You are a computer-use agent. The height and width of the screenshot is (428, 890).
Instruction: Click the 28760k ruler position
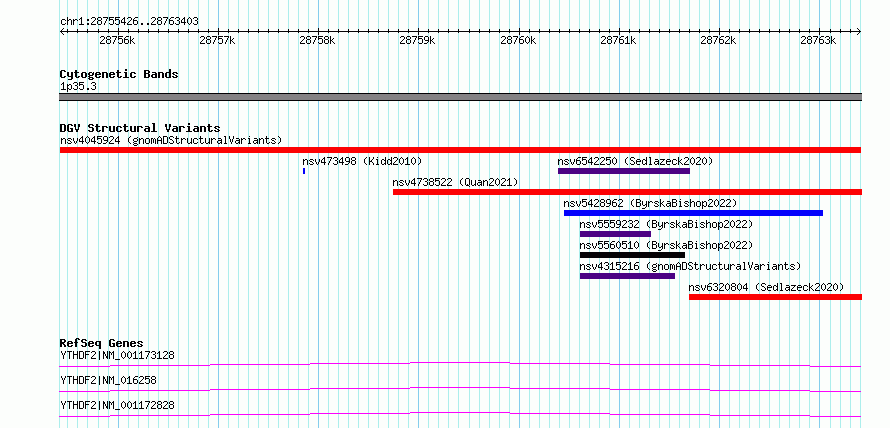[519, 41]
